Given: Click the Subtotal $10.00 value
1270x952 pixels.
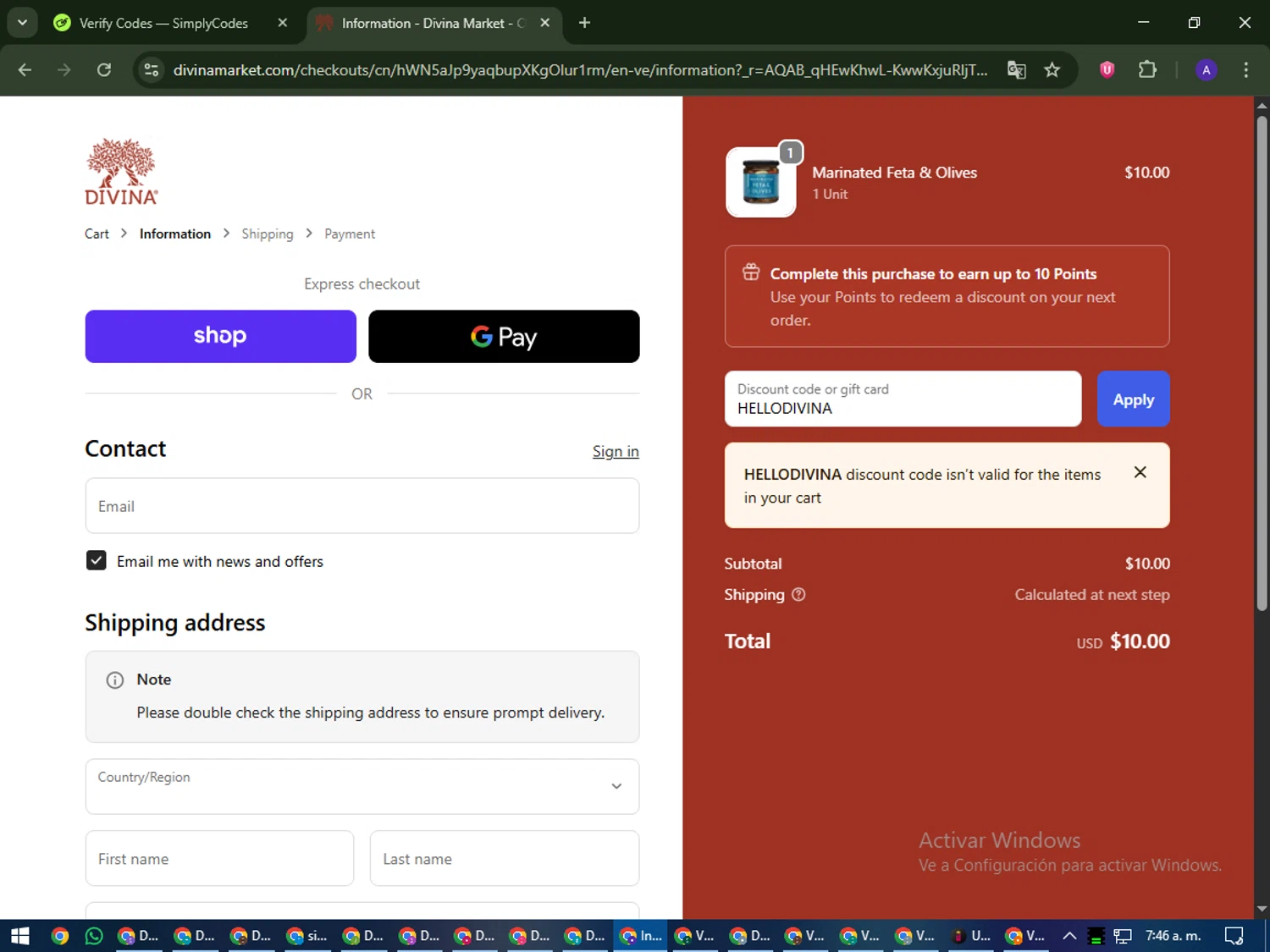Looking at the screenshot, I should [1147, 564].
